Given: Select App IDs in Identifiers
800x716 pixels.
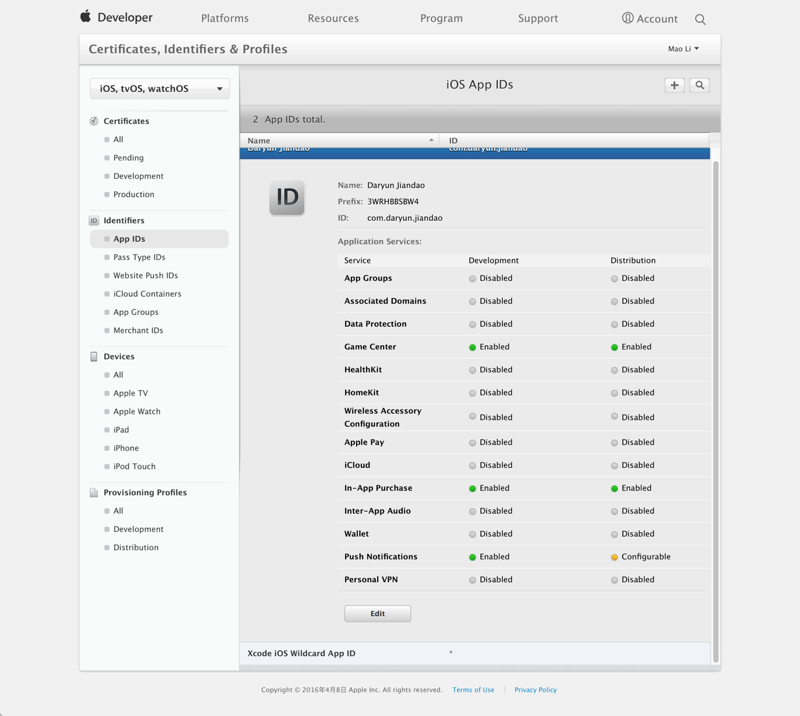Looking at the screenshot, I should 159,239.
